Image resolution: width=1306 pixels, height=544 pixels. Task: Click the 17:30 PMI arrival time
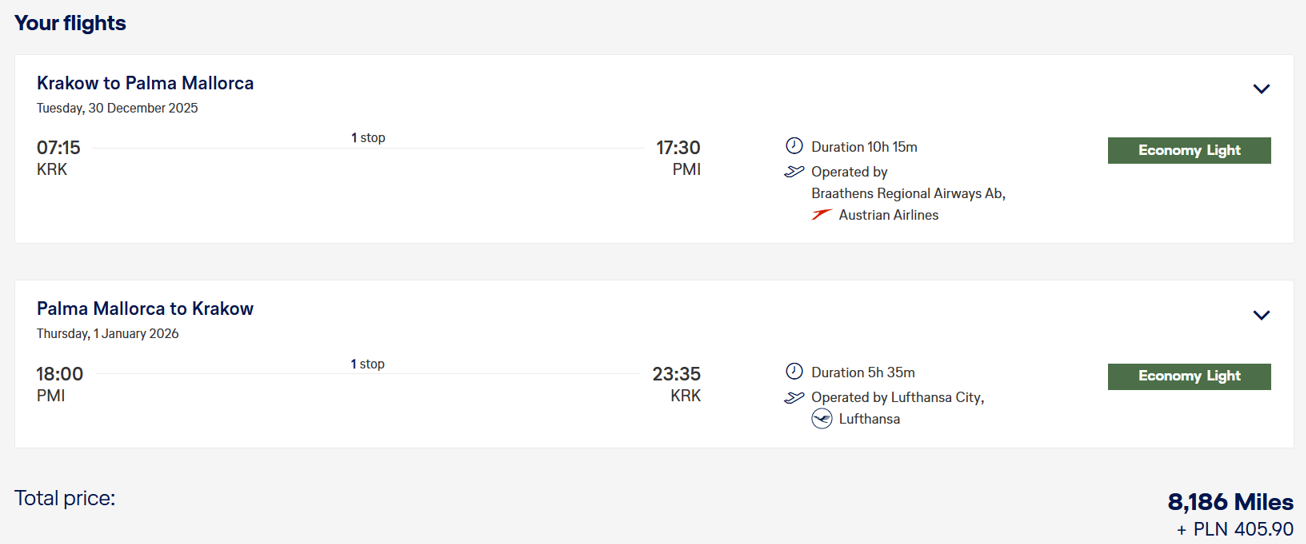(678, 148)
